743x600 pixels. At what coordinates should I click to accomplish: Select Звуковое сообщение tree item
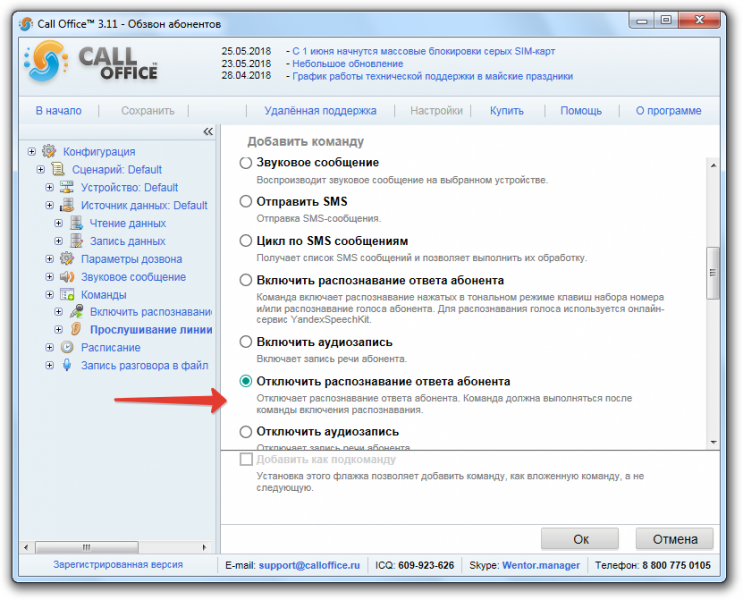(133, 277)
